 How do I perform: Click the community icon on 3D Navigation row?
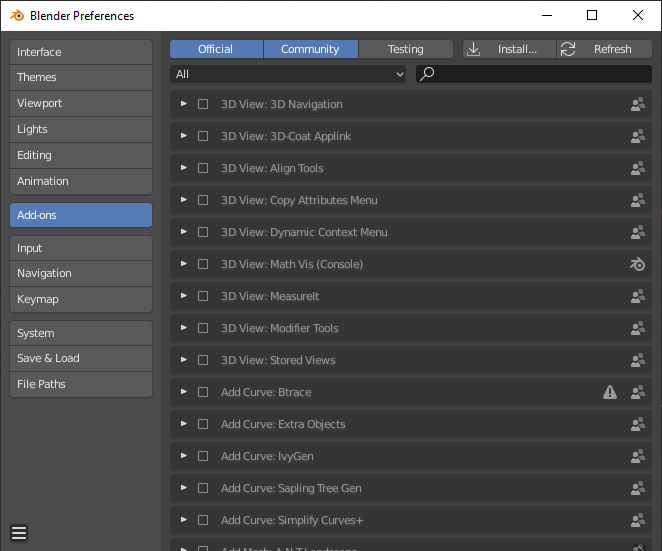[x=638, y=104]
